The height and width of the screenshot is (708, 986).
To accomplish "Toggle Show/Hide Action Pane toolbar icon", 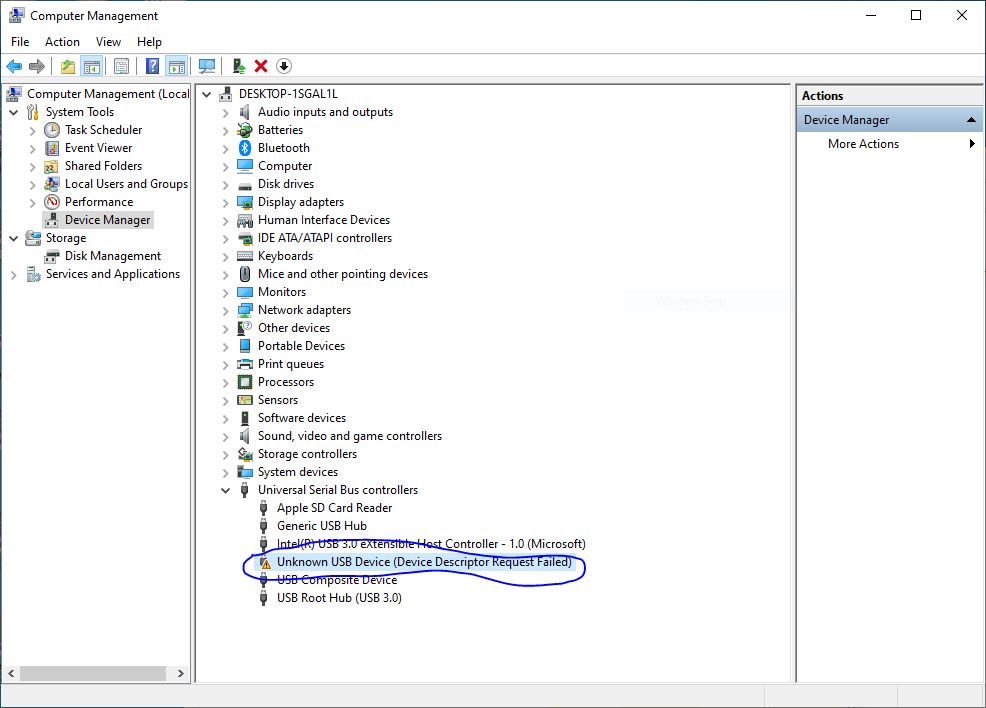I will 177,66.
